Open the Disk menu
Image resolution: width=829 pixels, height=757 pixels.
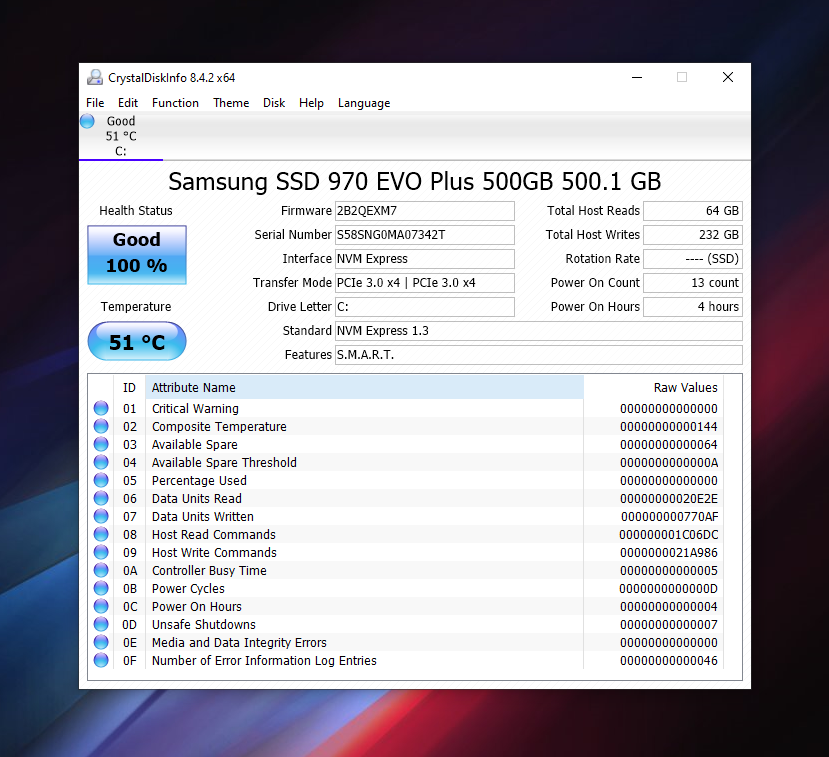(x=274, y=103)
